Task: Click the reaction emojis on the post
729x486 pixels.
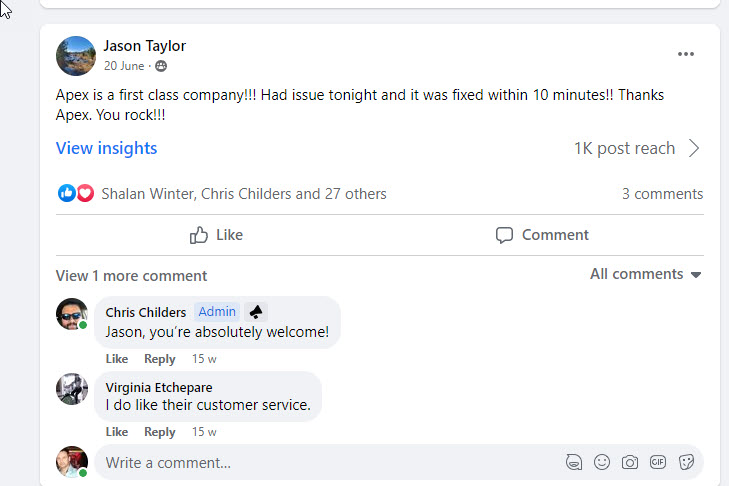Action: [x=76, y=194]
